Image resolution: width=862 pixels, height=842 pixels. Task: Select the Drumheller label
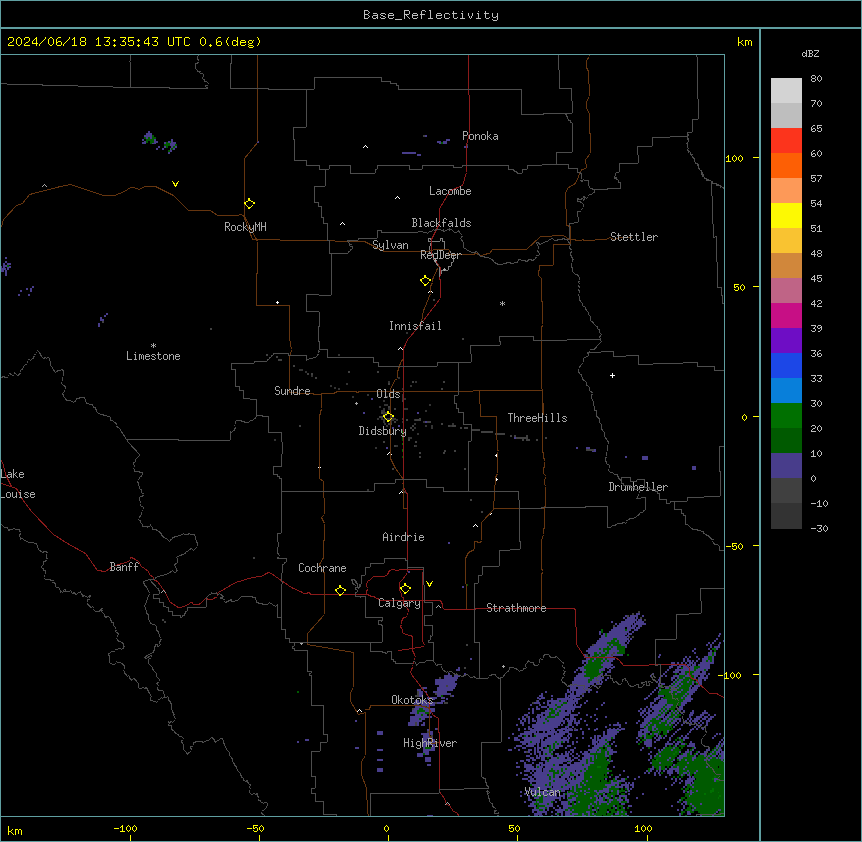(638, 487)
